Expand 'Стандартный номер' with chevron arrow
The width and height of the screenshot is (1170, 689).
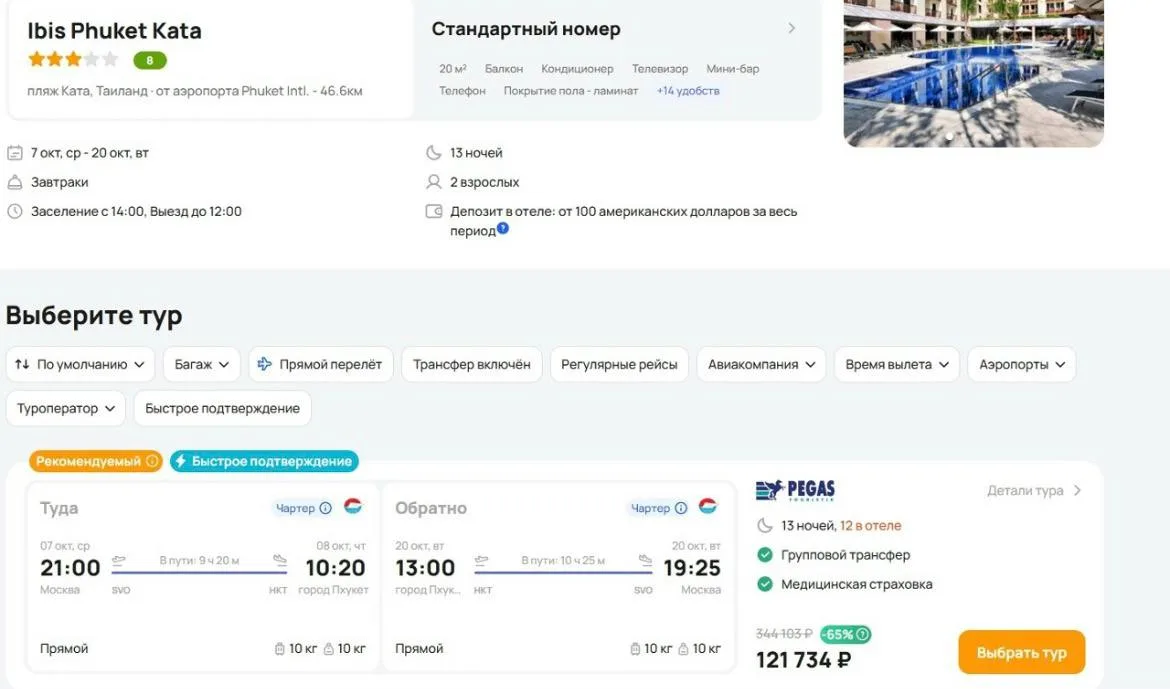point(792,28)
